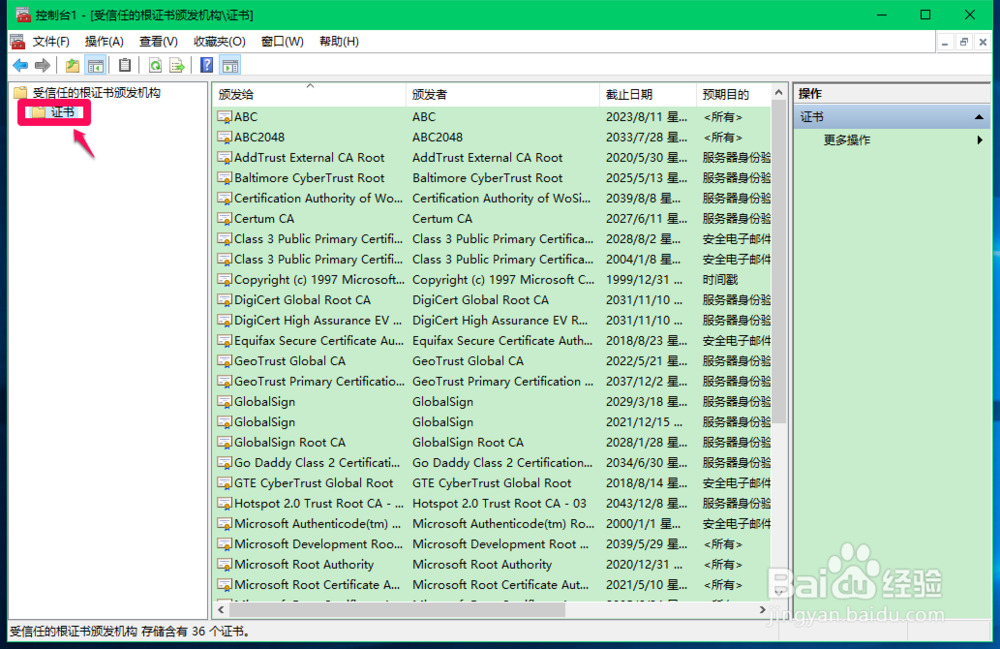This screenshot has height=649, width=1000.
Task: Click Class 3 Public Primary row dated 2028/8/2
Action: (x=492, y=239)
